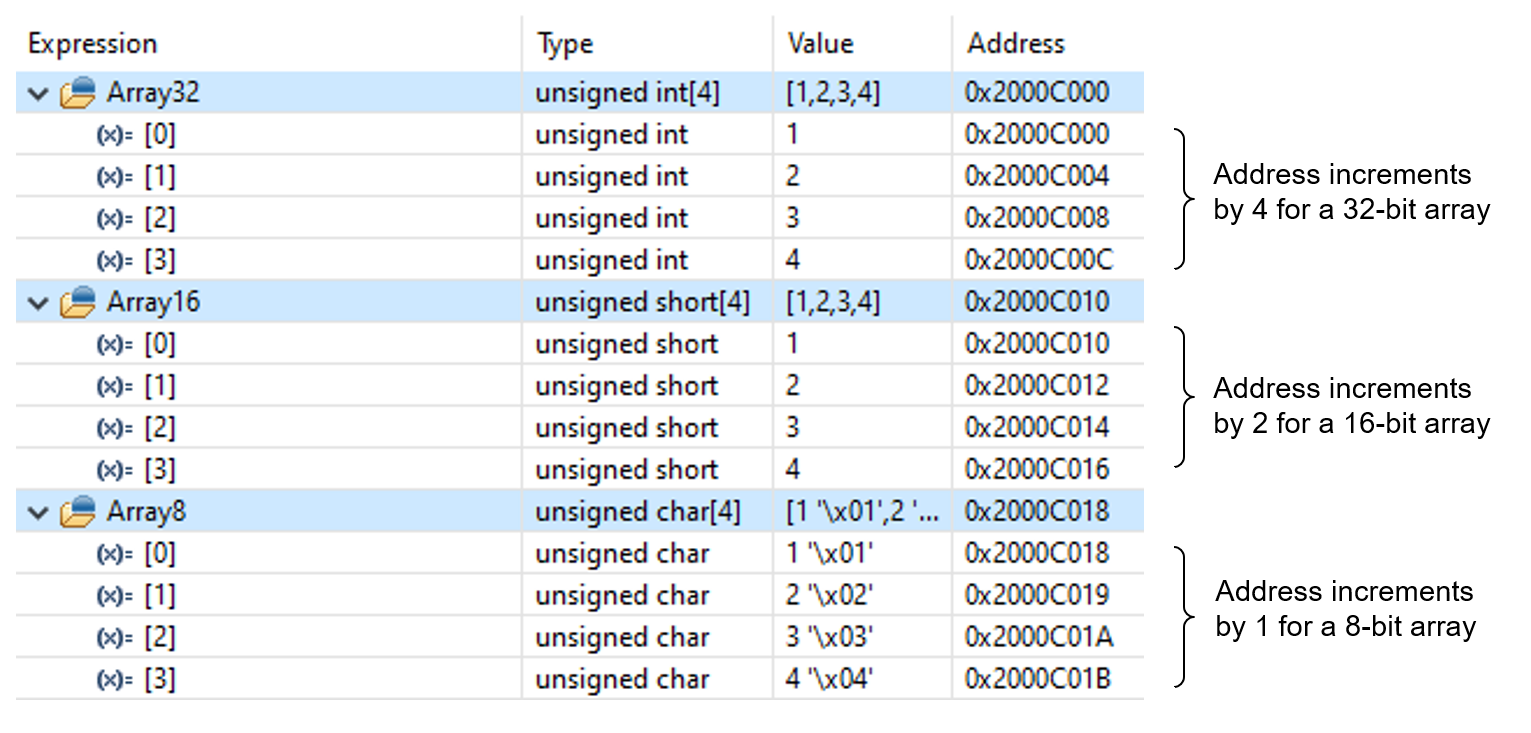Select the value 3 of Array32 [2]
Screen dimensions: 1531x733
pos(793,219)
